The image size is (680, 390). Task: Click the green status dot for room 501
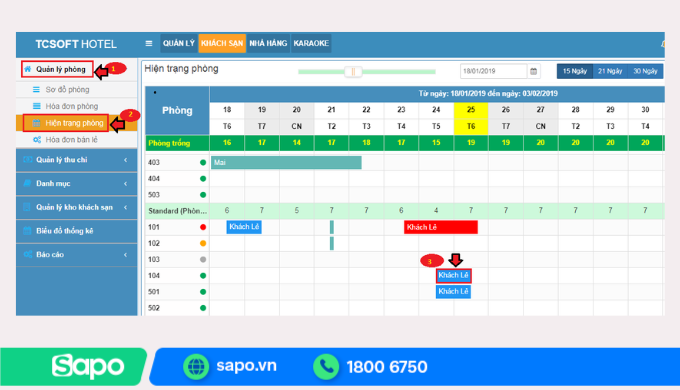[x=203, y=292]
